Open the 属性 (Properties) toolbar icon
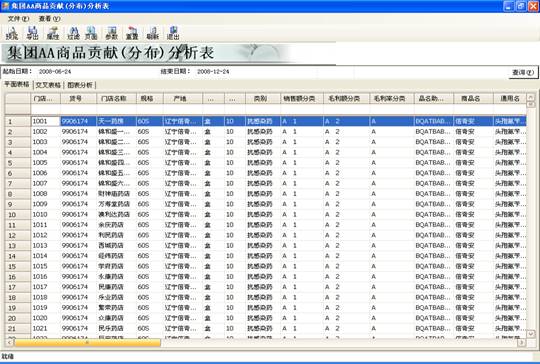Screen dimensions: 540x364 (53, 33)
